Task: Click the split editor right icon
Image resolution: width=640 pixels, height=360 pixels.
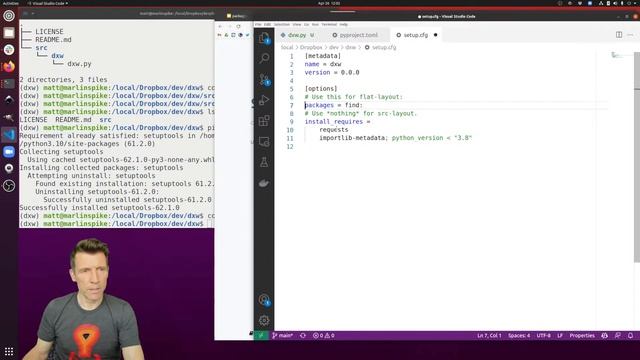Action: point(619,35)
